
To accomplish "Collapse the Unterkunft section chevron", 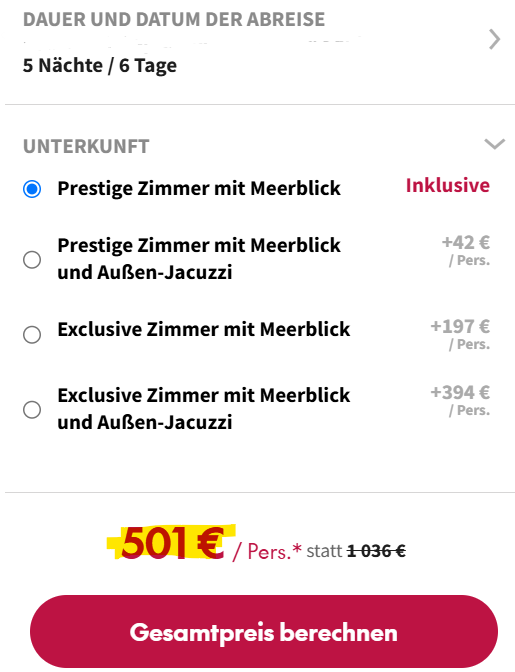I will point(494,144).
